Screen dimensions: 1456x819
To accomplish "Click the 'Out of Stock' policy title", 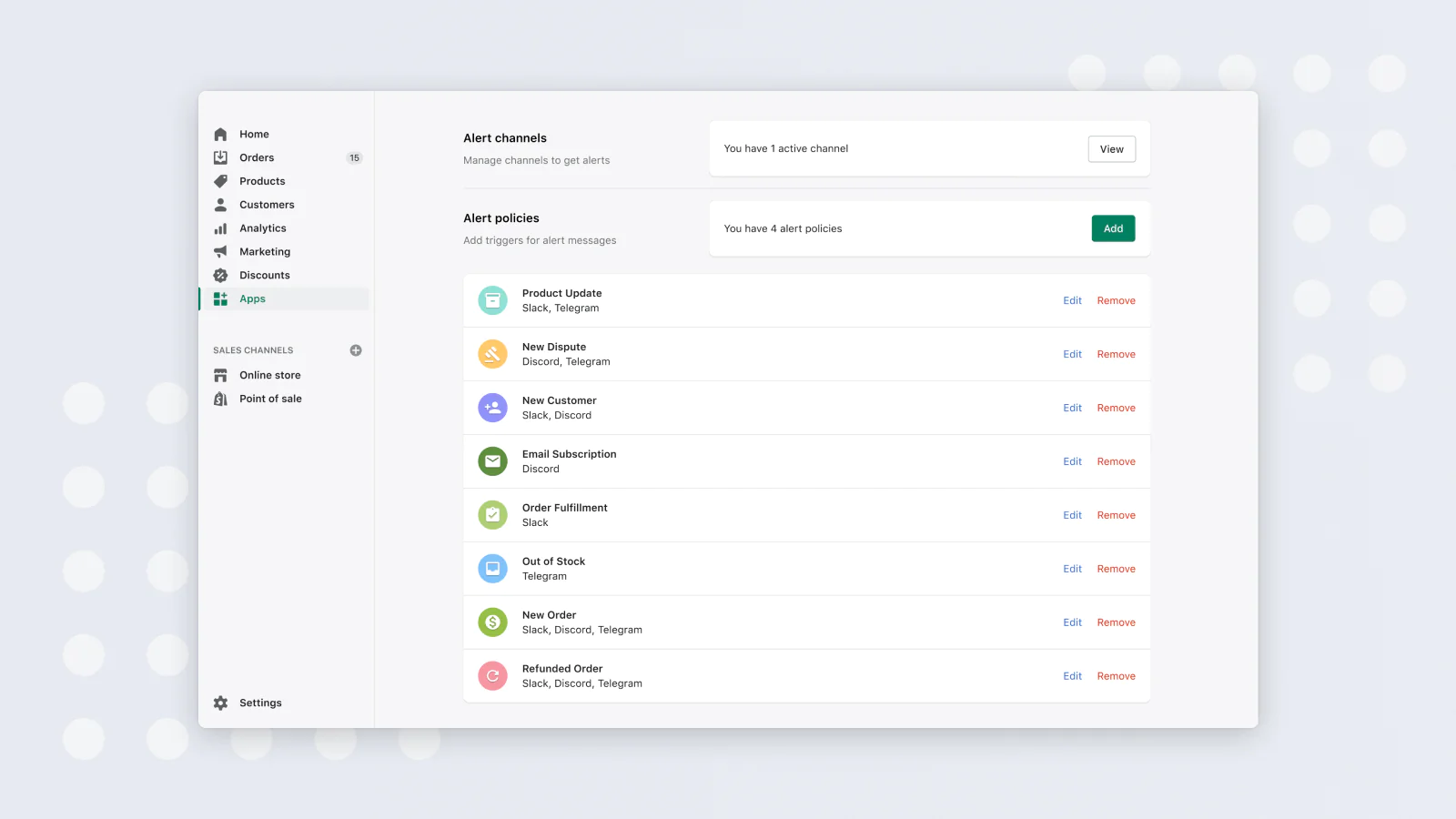I will click(553, 561).
